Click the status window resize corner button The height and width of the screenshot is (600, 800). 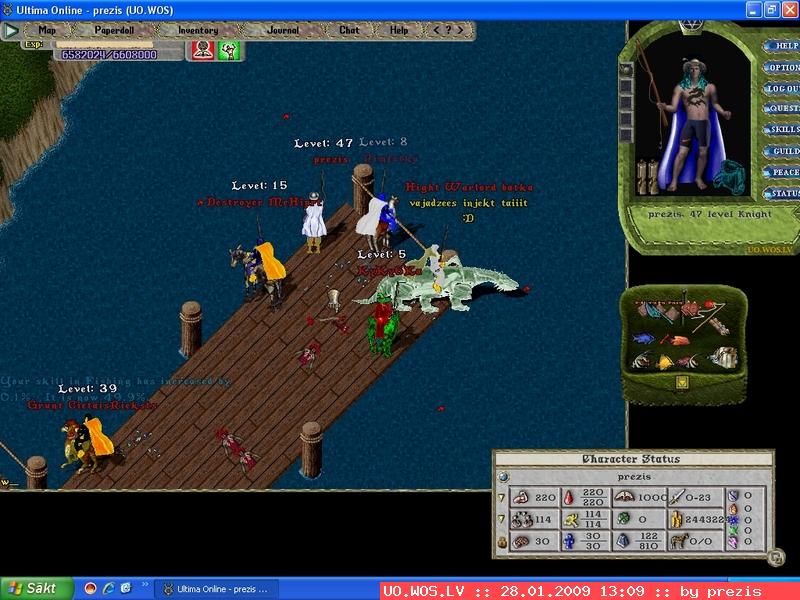tap(776, 558)
